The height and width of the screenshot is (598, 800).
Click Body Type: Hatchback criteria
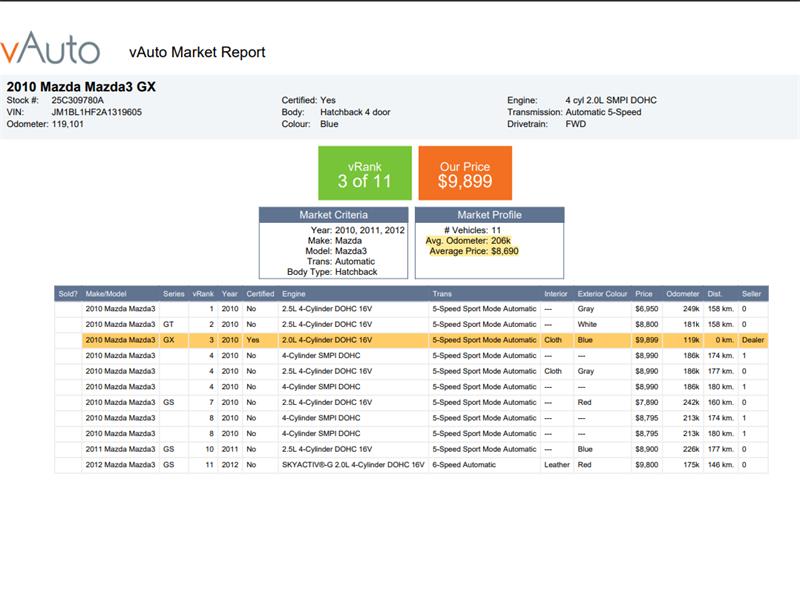coord(332,272)
